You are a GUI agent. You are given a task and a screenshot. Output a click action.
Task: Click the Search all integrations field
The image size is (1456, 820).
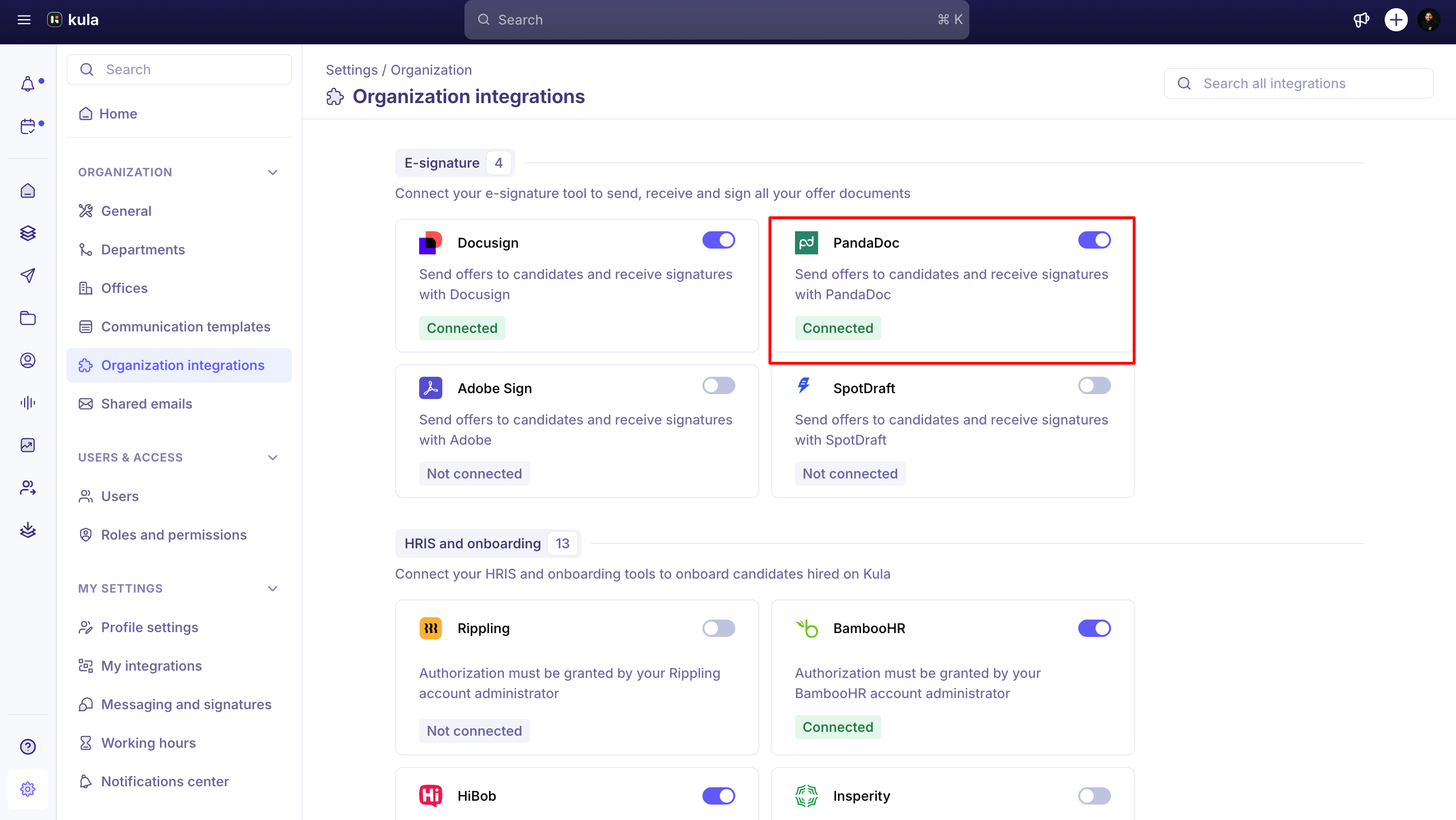tap(1298, 84)
